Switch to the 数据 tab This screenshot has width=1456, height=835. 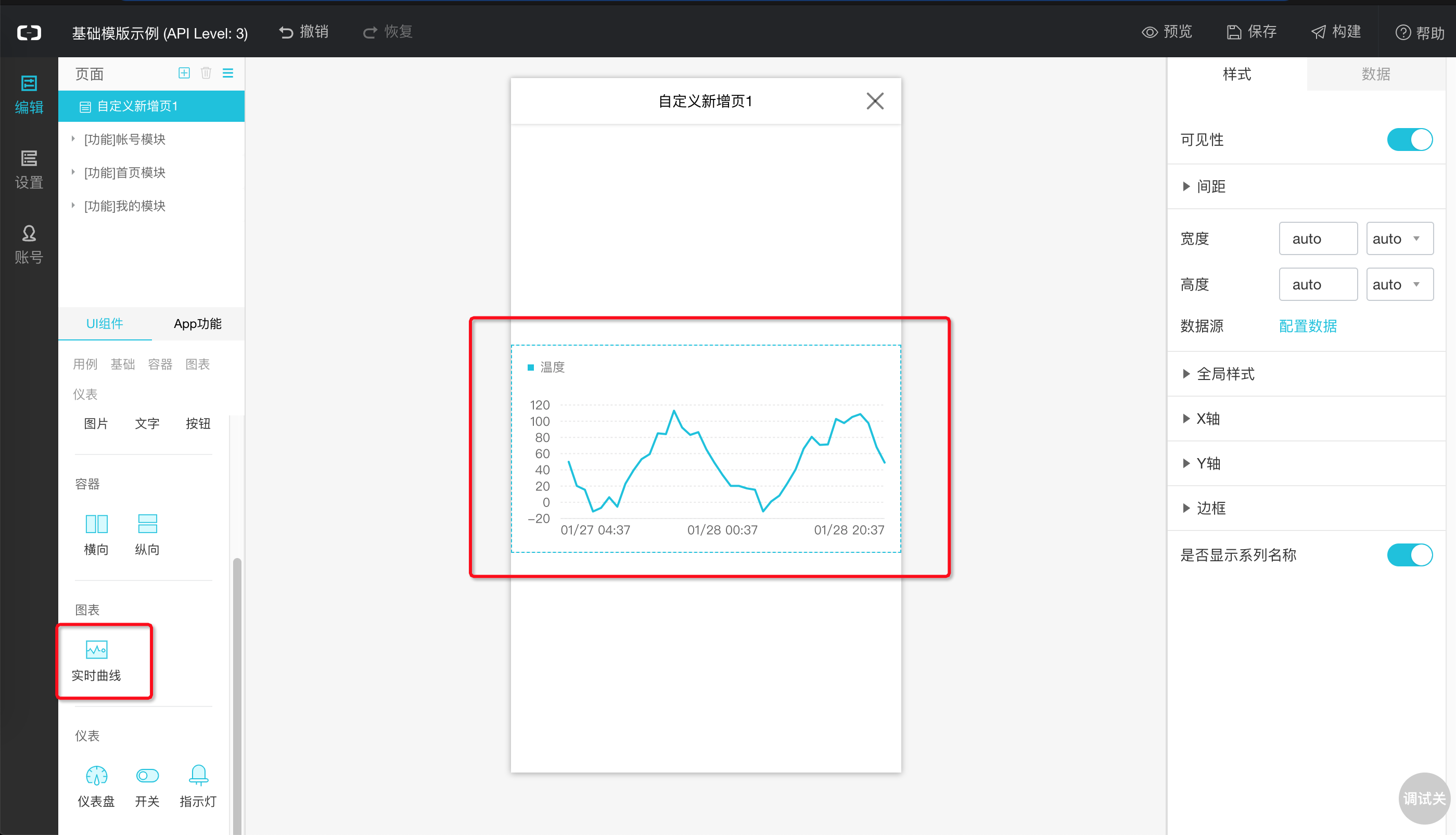click(1376, 74)
